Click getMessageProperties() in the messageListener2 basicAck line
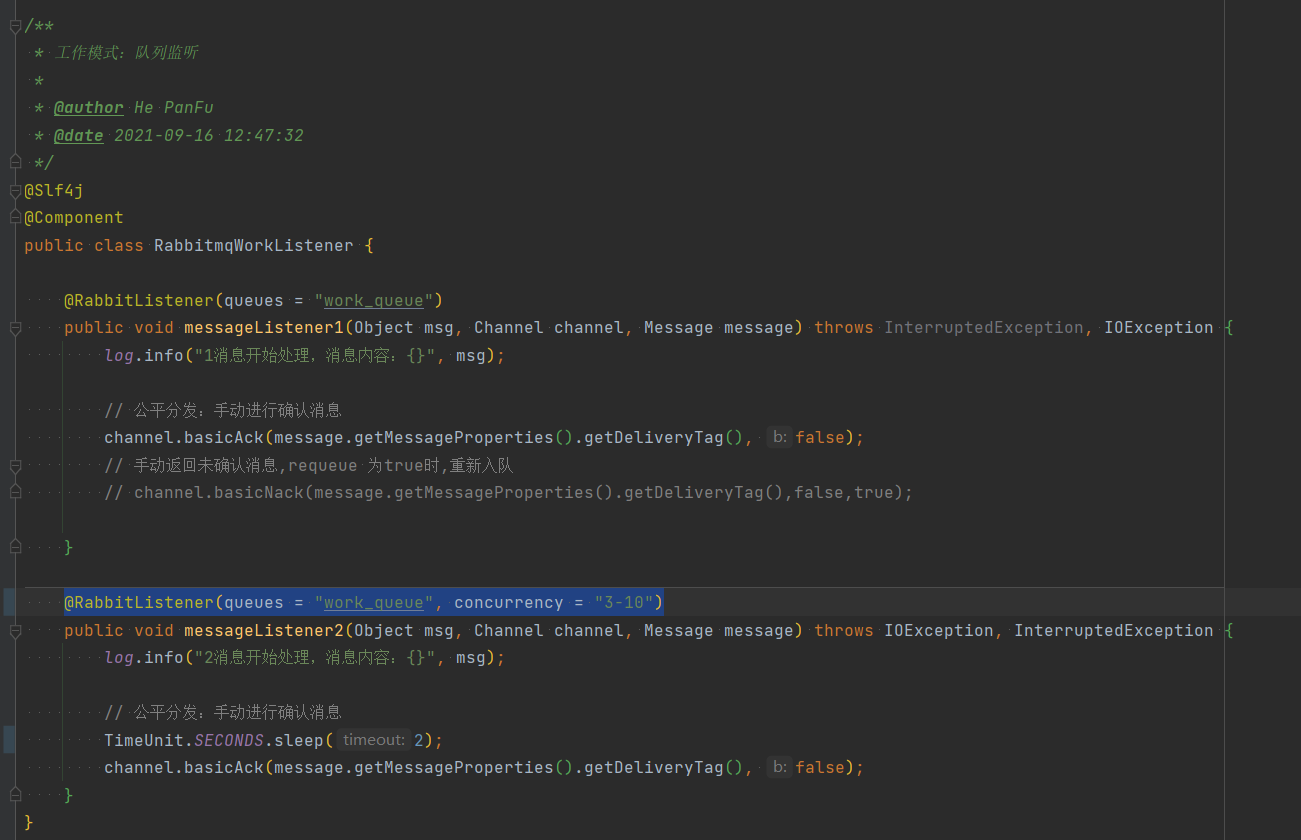 (x=464, y=767)
